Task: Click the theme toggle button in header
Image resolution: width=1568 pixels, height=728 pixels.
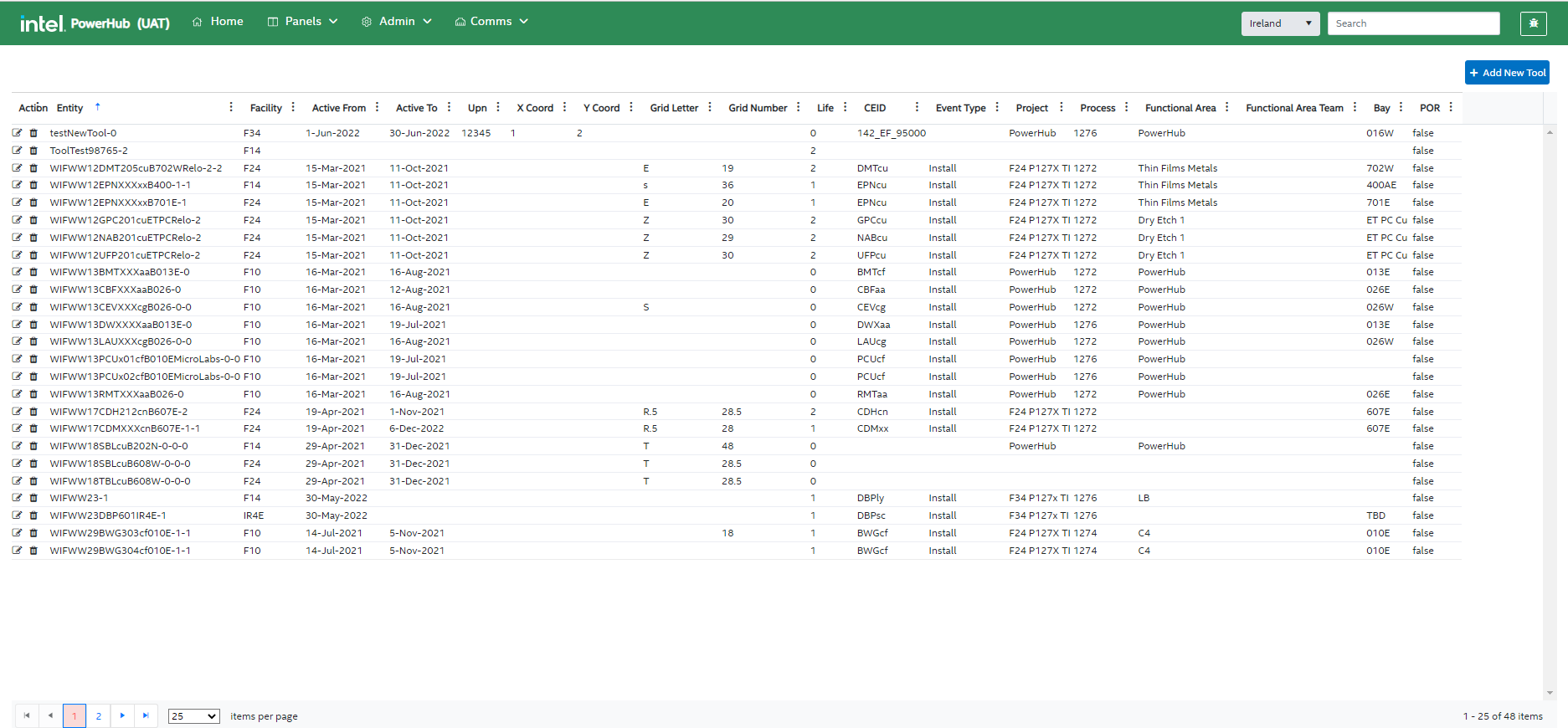Action: coord(1533,23)
